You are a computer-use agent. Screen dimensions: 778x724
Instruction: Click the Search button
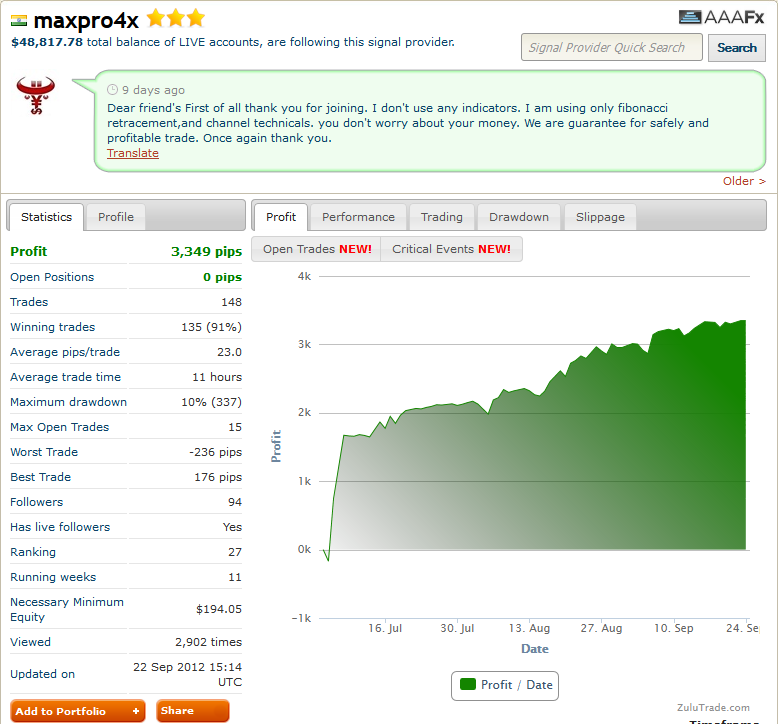[736, 48]
